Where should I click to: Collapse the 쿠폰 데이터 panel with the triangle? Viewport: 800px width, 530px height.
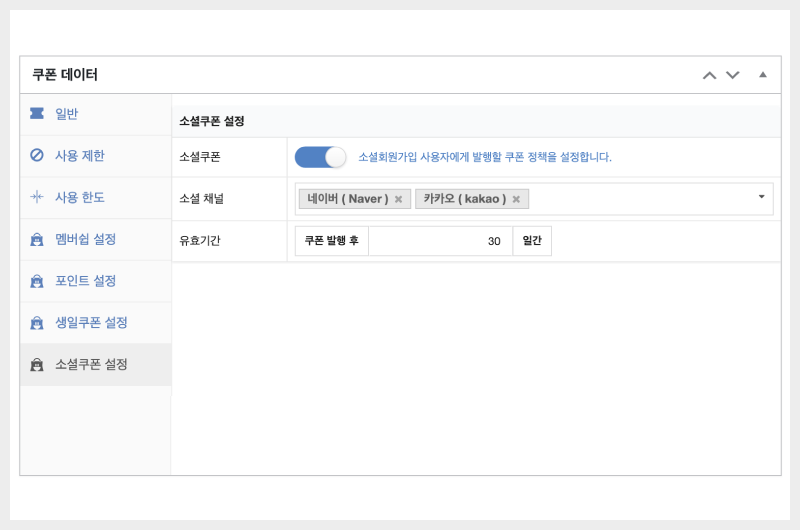762,75
